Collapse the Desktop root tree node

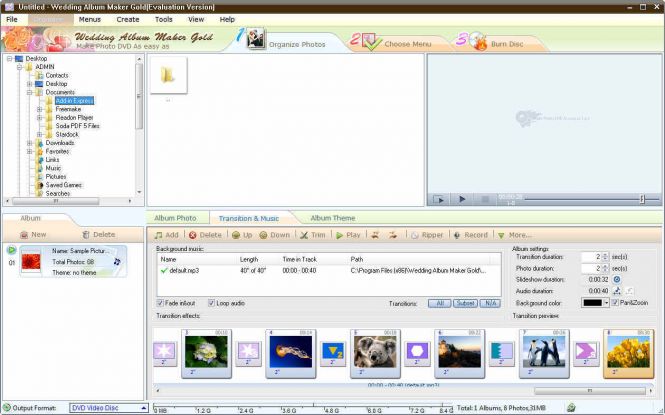click(9, 58)
